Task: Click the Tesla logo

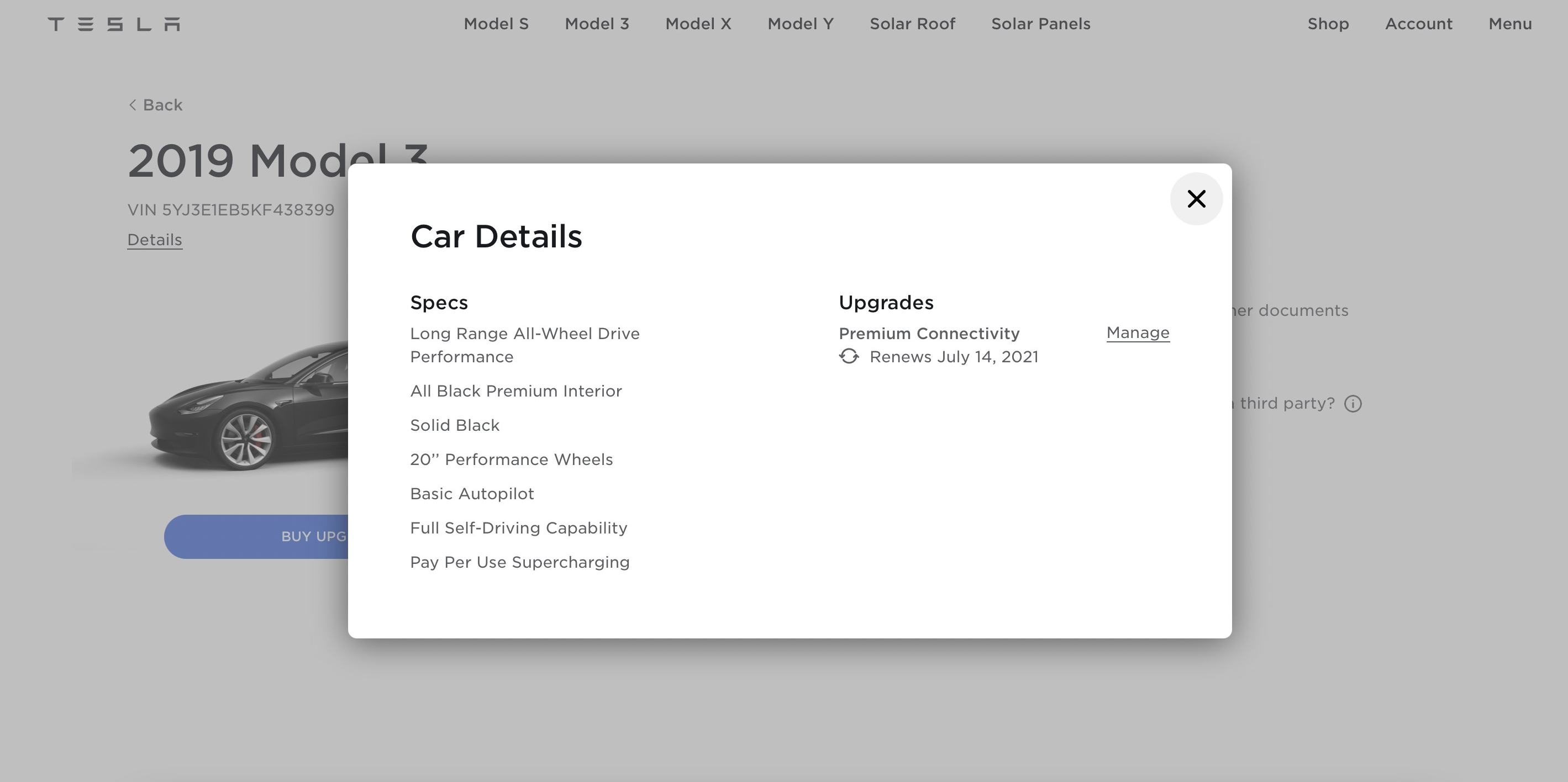Action: click(x=114, y=24)
